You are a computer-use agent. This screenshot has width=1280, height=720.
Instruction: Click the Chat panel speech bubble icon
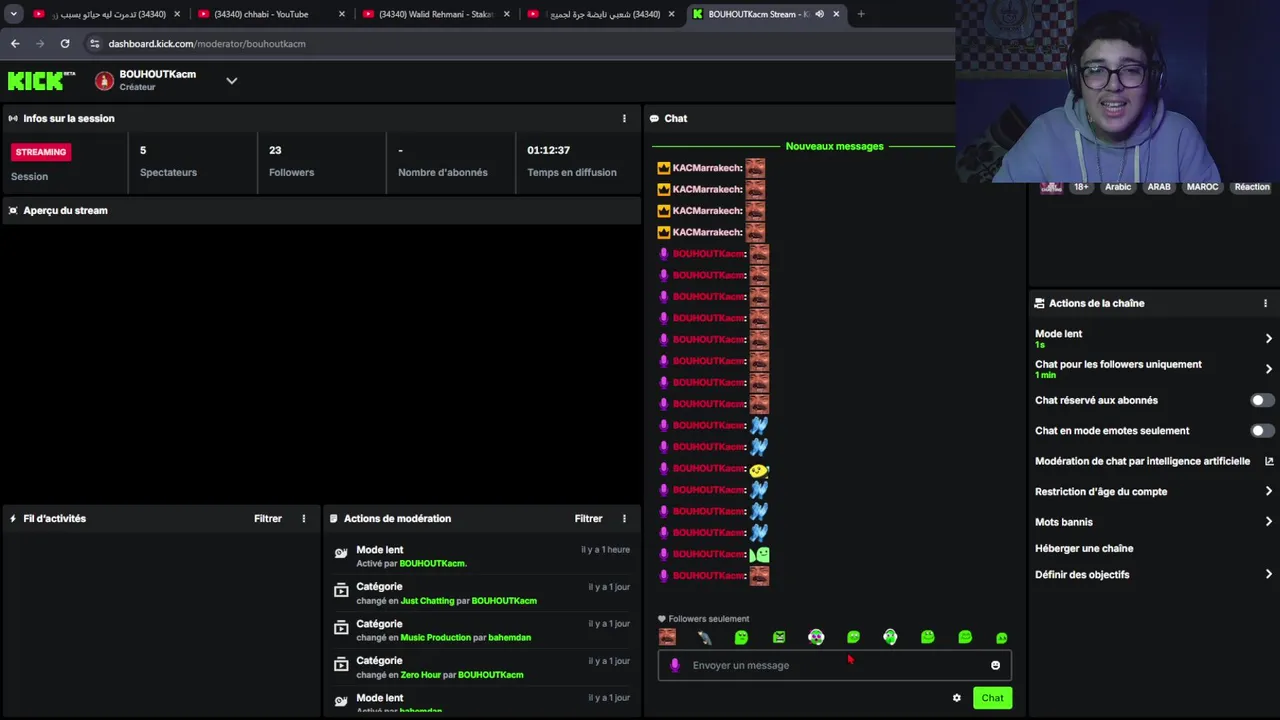pos(654,118)
